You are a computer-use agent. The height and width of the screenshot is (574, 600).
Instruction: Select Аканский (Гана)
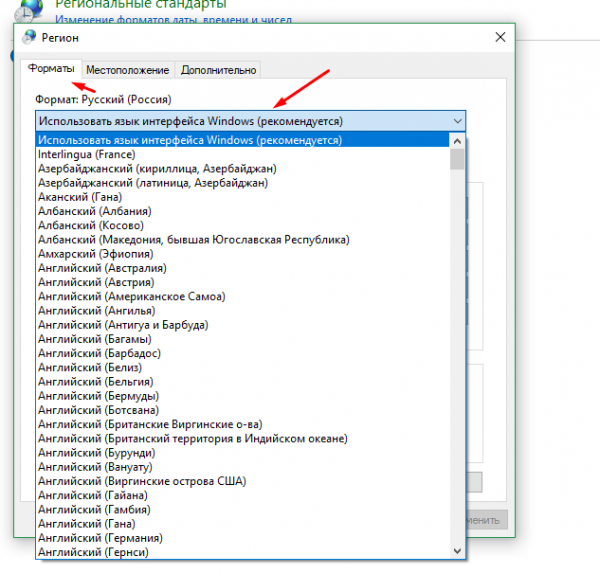coord(243,197)
